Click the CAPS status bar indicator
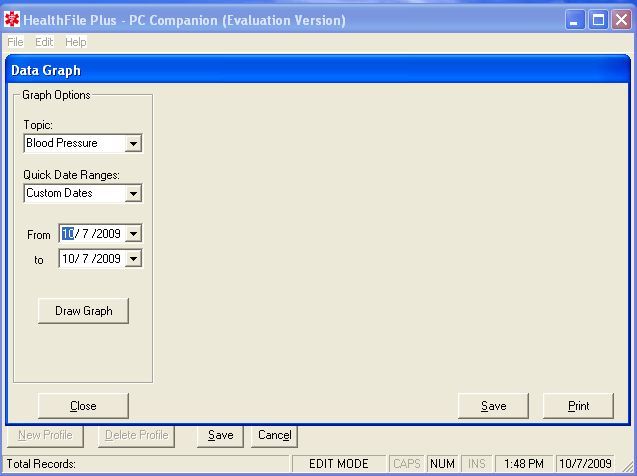The image size is (637, 476). pos(407,464)
